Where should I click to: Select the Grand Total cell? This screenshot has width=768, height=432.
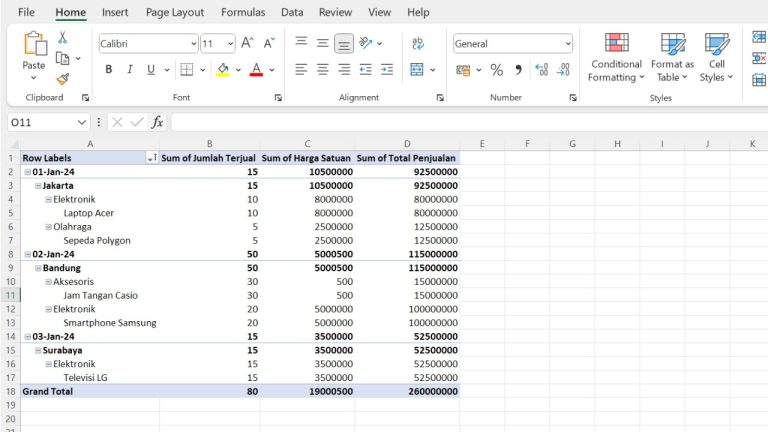pyautogui.click(x=90, y=391)
